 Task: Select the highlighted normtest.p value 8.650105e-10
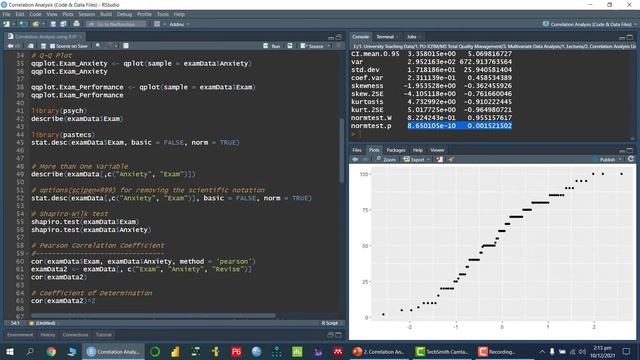click(x=431, y=126)
